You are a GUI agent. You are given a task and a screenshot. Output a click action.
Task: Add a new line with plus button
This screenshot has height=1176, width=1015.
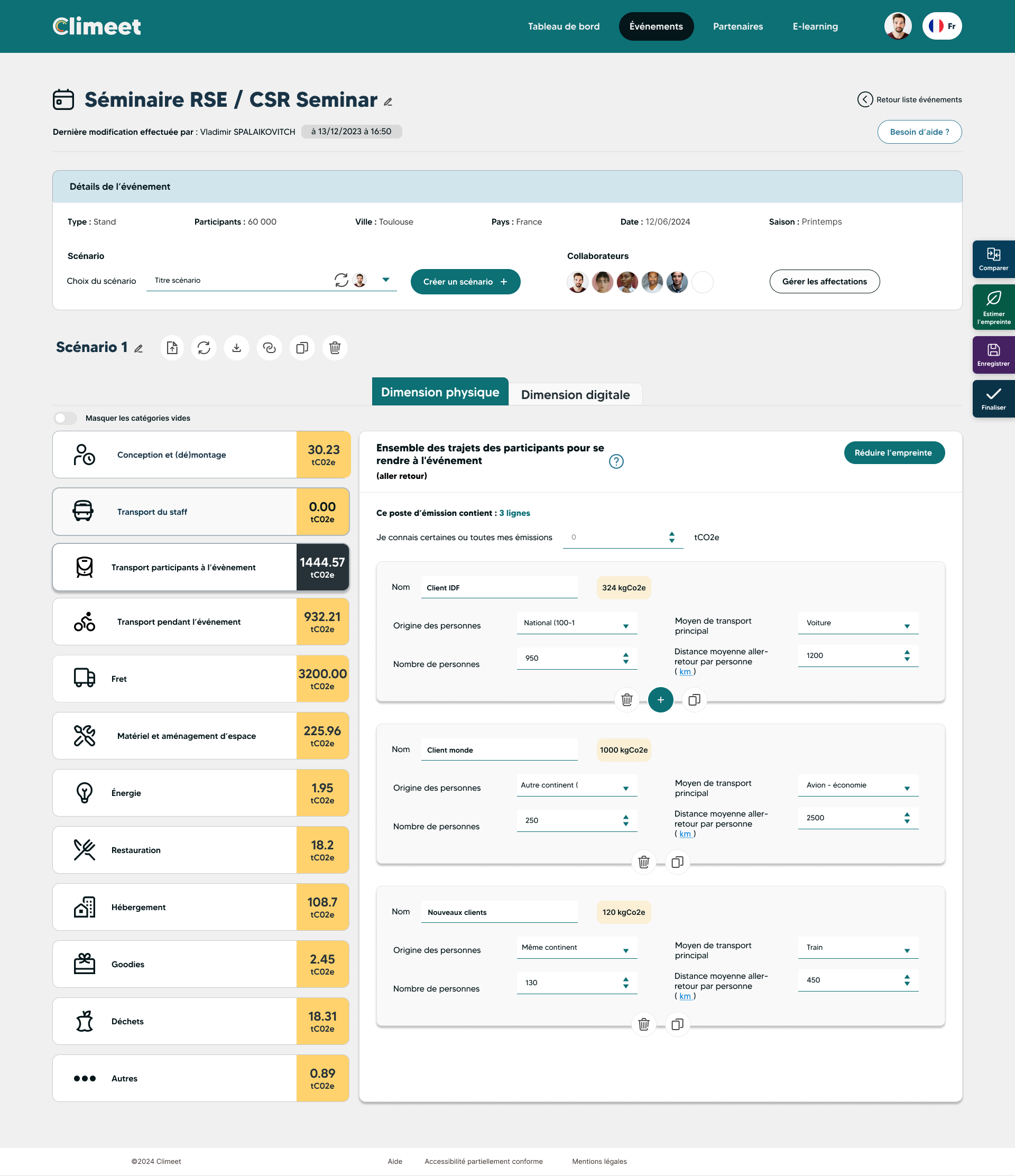pyautogui.click(x=660, y=700)
